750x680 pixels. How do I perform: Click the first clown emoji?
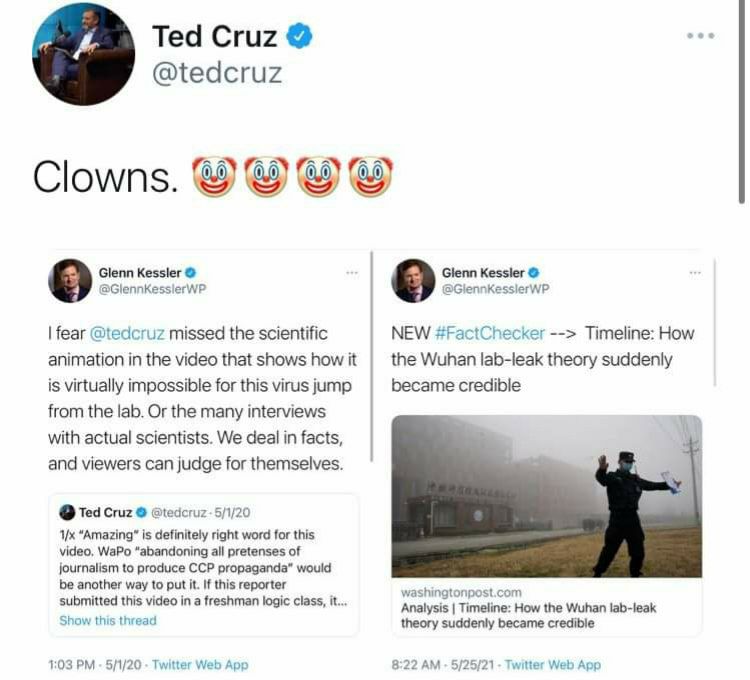coord(212,178)
